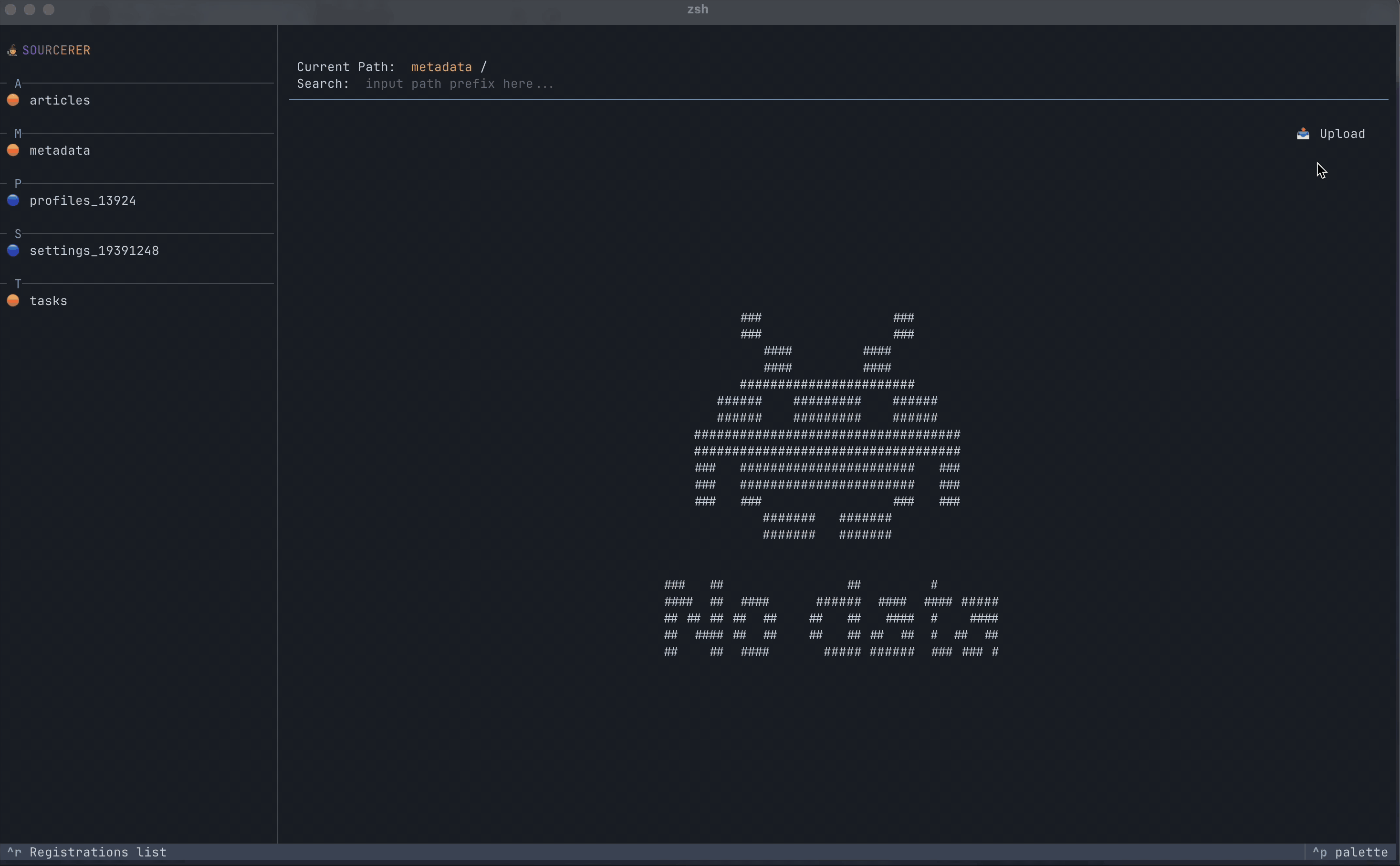Click the Upload button
The width and height of the screenshot is (1400, 866).
click(x=1342, y=134)
